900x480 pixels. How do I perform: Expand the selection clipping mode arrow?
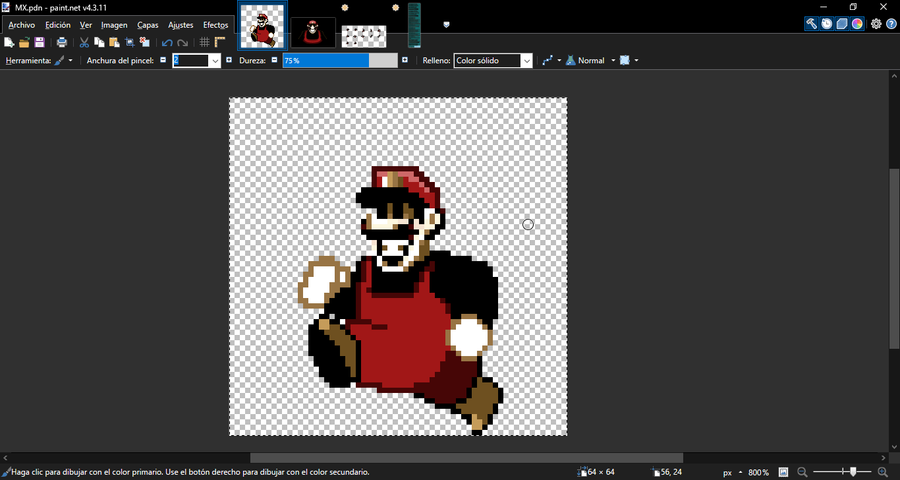tap(636, 60)
